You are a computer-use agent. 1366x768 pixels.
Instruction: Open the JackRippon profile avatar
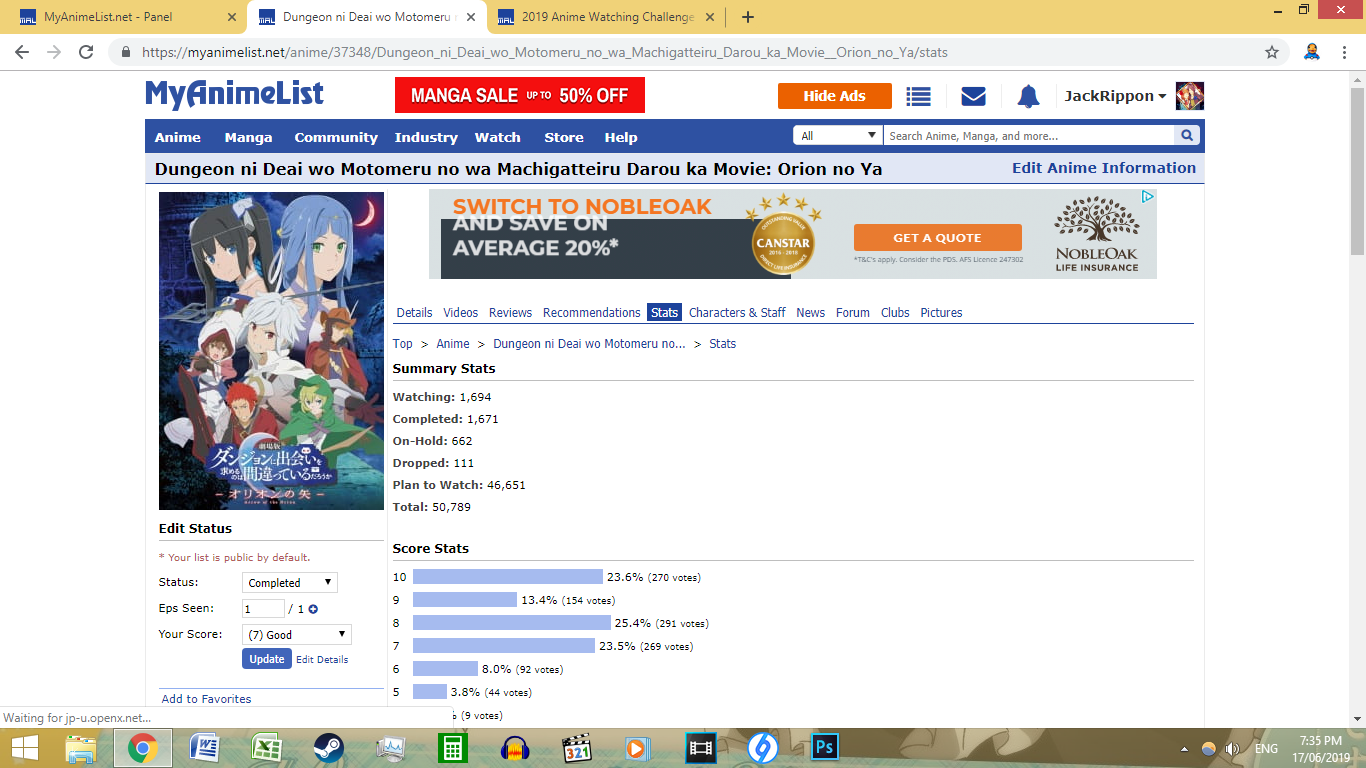pos(1189,96)
